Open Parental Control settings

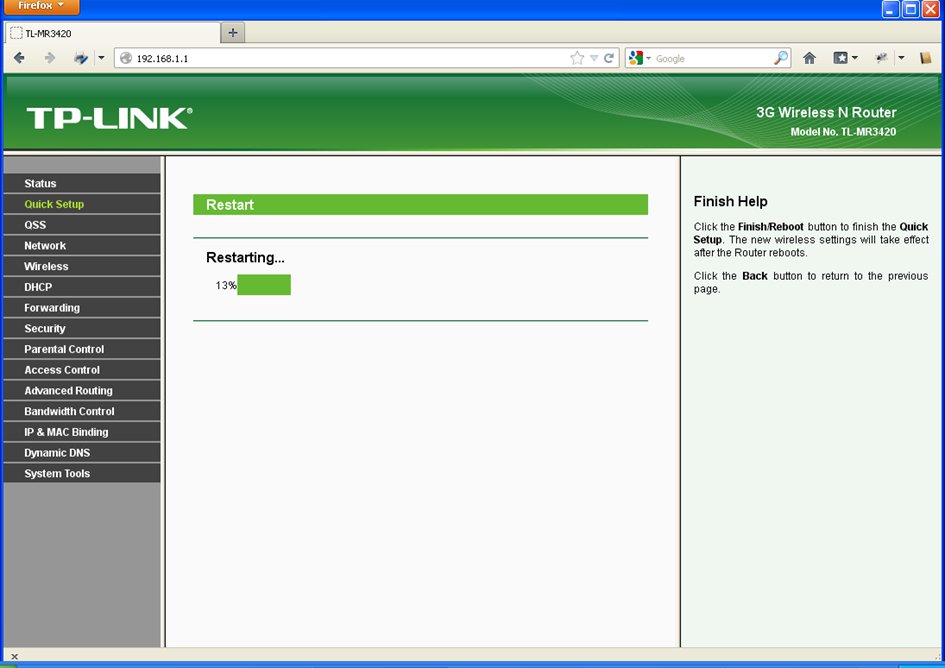(82, 349)
